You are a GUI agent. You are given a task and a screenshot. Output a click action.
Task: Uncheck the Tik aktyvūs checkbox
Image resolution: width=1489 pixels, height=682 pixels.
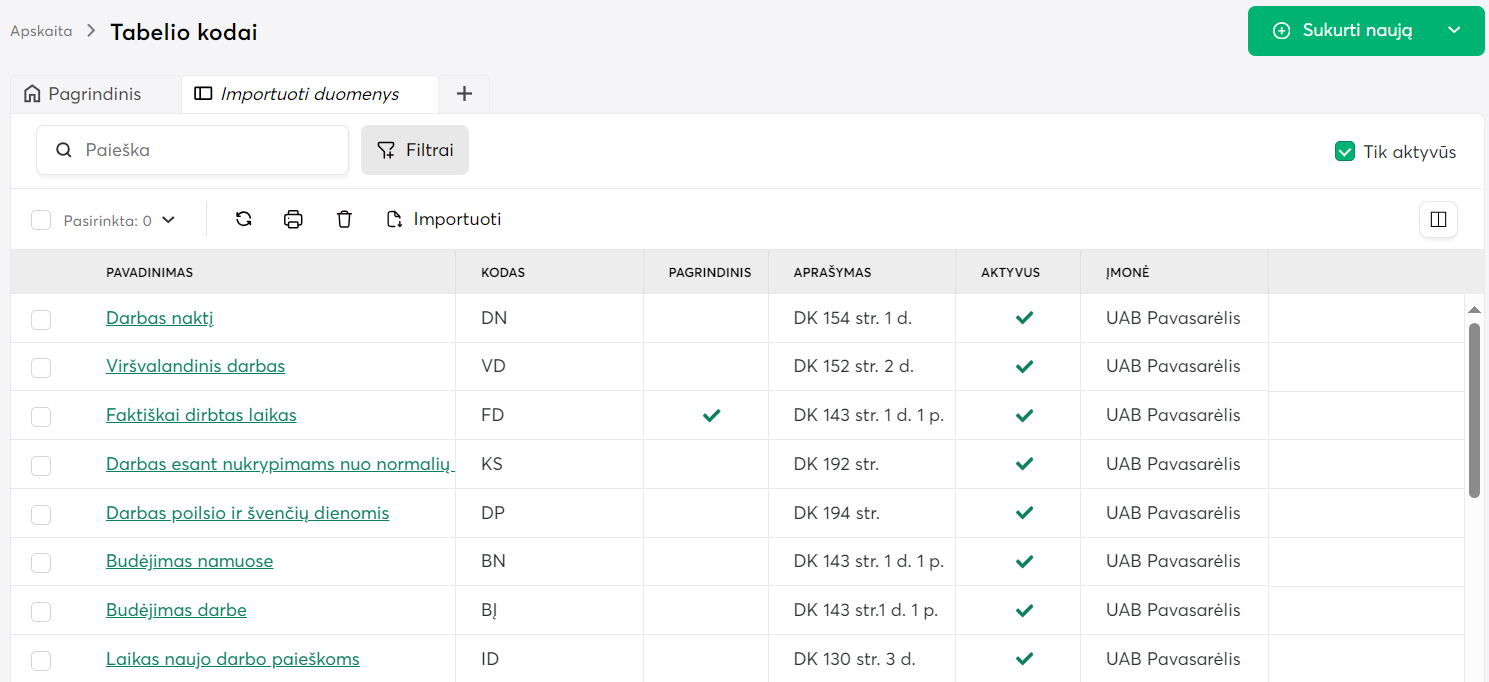pos(1344,152)
